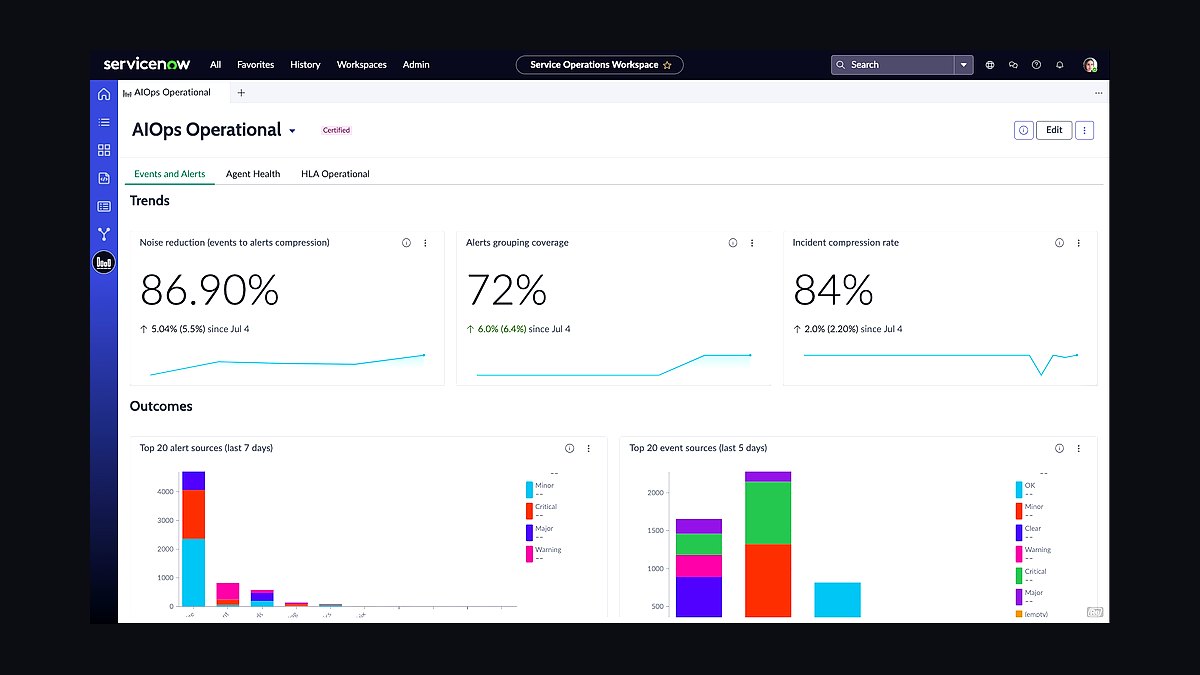Switch to the Events and Alerts tab
Viewport: 1200px width, 675px height.
[170, 174]
